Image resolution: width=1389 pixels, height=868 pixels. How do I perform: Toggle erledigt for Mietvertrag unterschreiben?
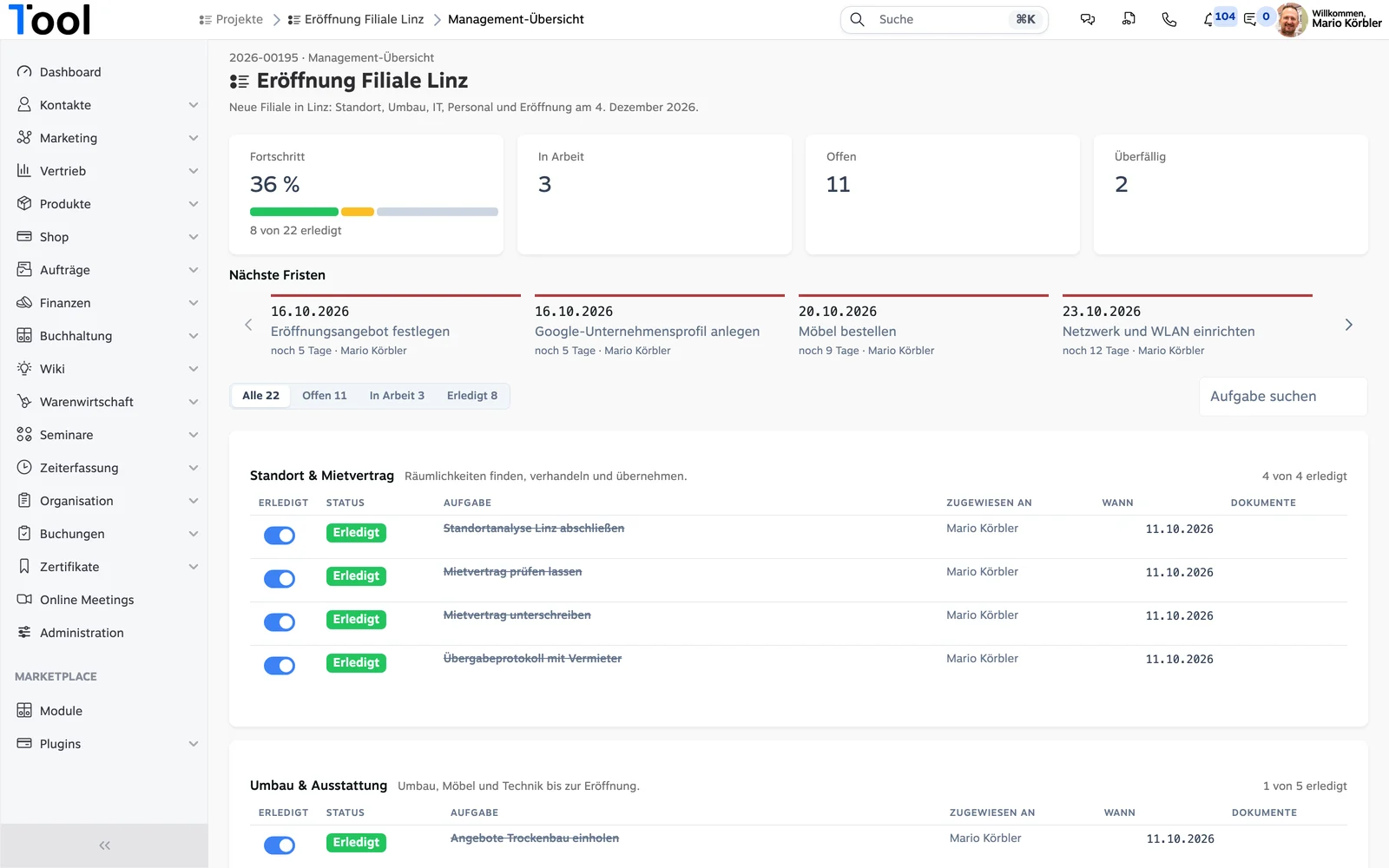click(x=280, y=622)
